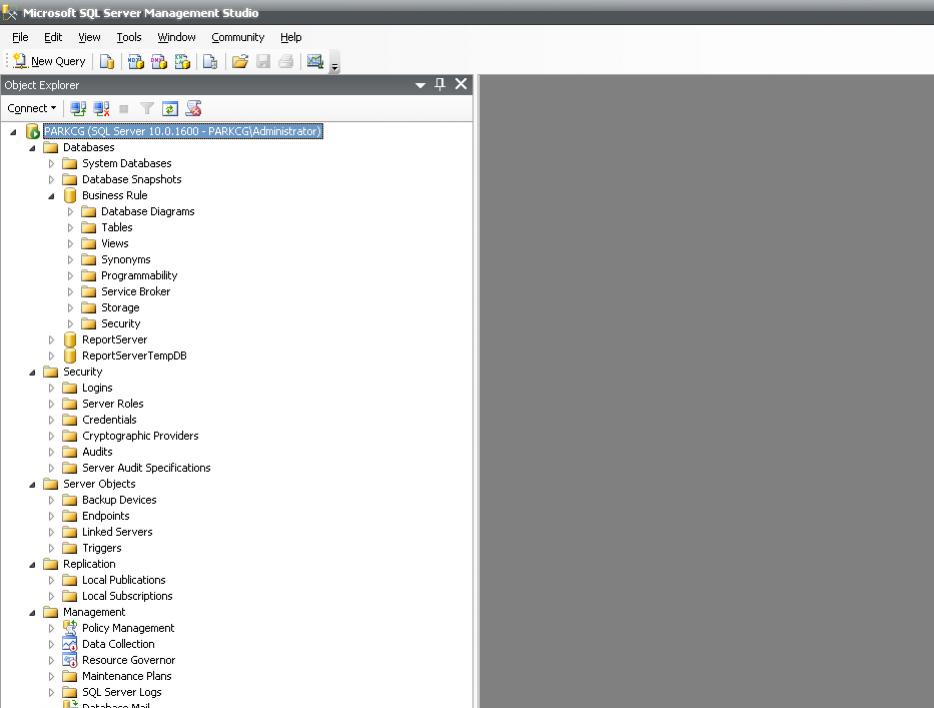Screen dimensions: 934x708
Task: Select SQL Server Logs tree item
Action: 122,692
